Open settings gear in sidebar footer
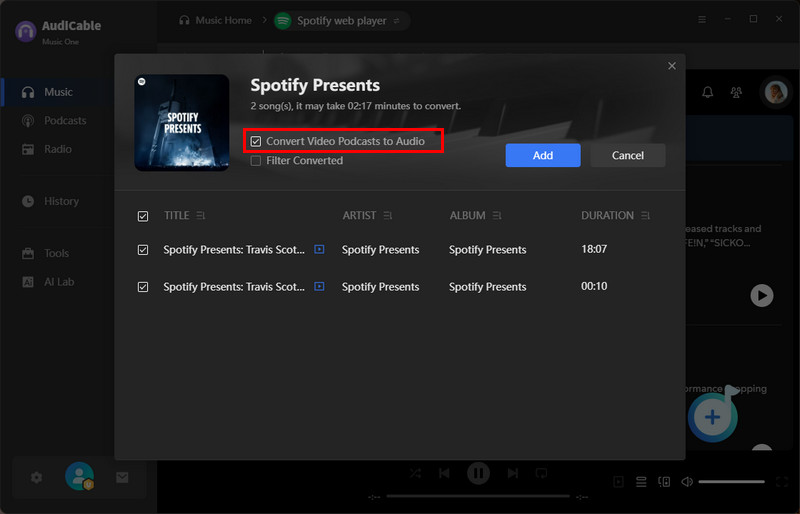Image resolution: width=800 pixels, height=514 pixels. click(36, 478)
